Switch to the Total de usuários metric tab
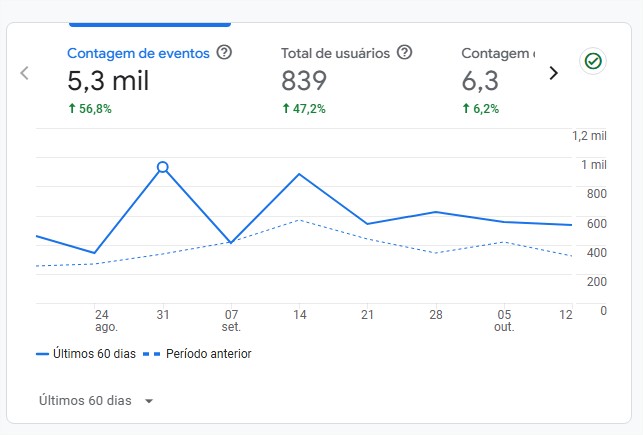643x435 pixels. (x=338, y=53)
